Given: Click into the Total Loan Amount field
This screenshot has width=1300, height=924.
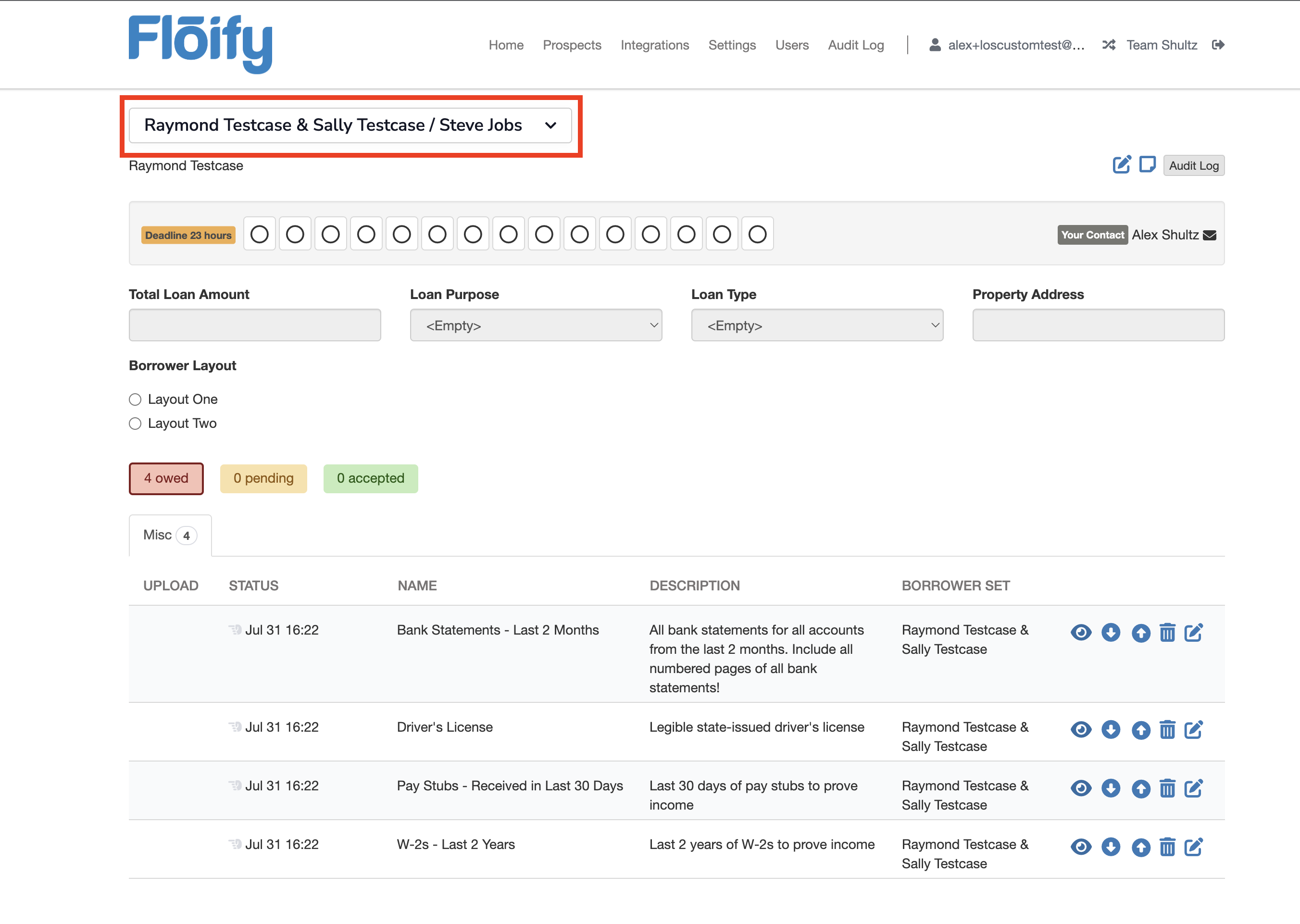Looking at the screenshot, I should (x=254, y=325).
